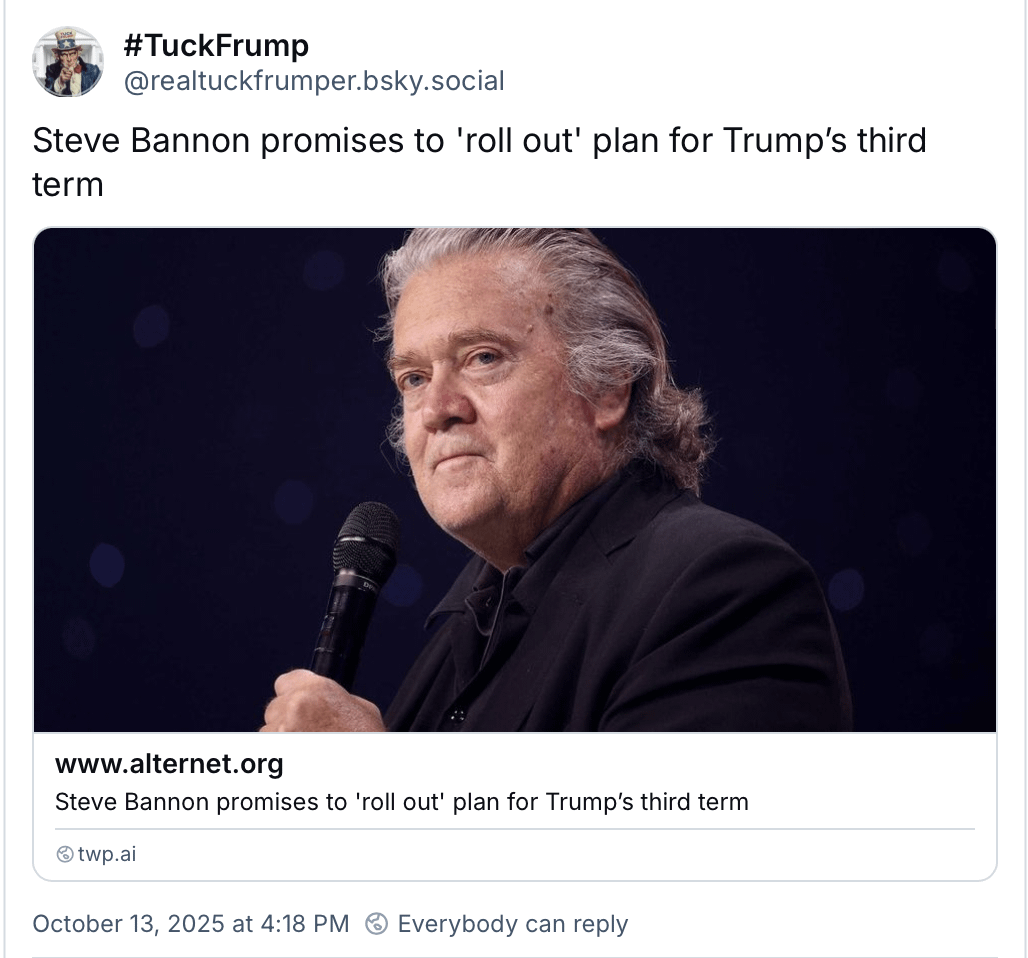Viewport: 1028px width, 958px height.
Task: Click the globe icon beside twp.ai
Action: (65, 854)
